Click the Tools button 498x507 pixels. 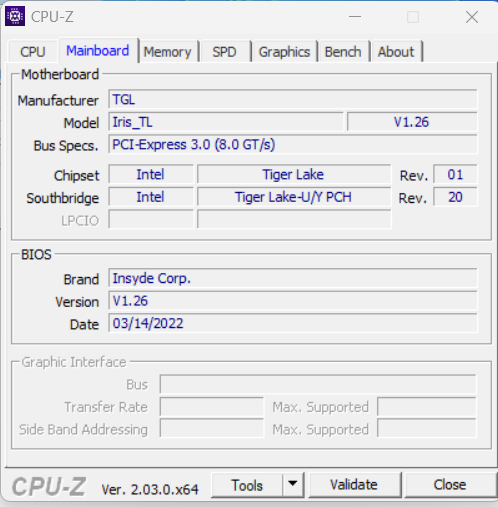click(x=247, y=485)
